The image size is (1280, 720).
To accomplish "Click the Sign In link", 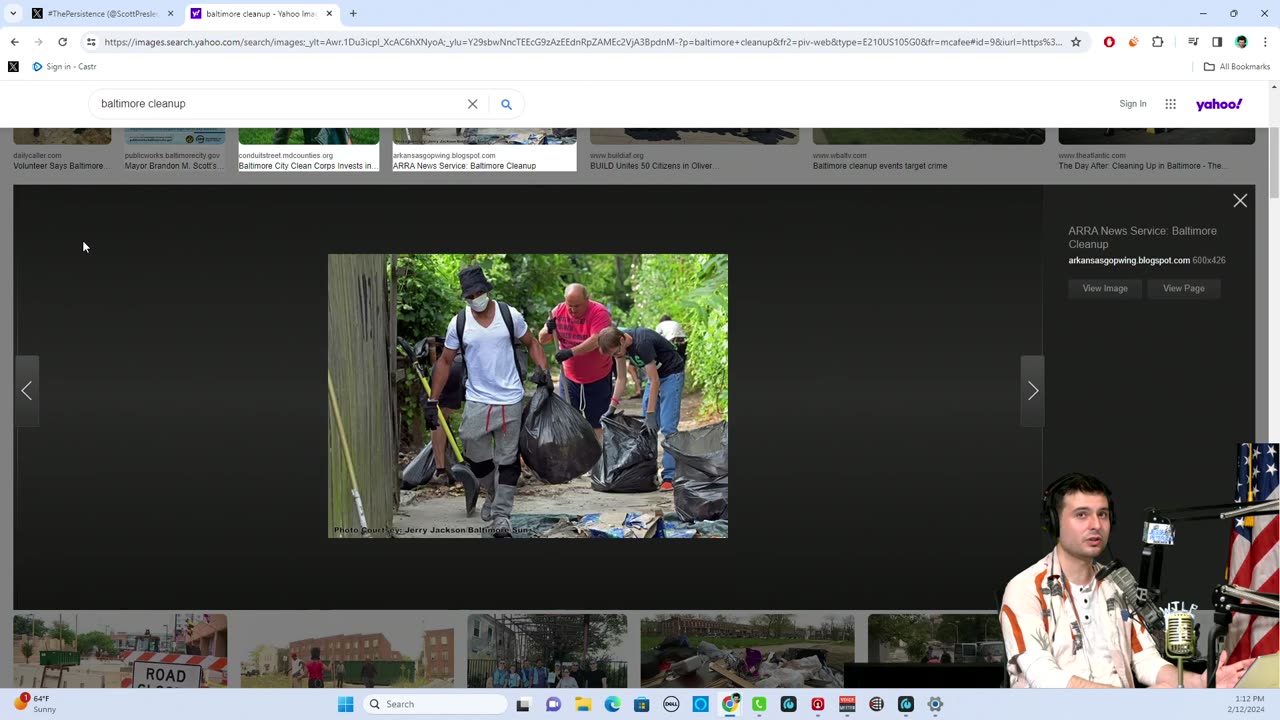I will click(1133, 104).
